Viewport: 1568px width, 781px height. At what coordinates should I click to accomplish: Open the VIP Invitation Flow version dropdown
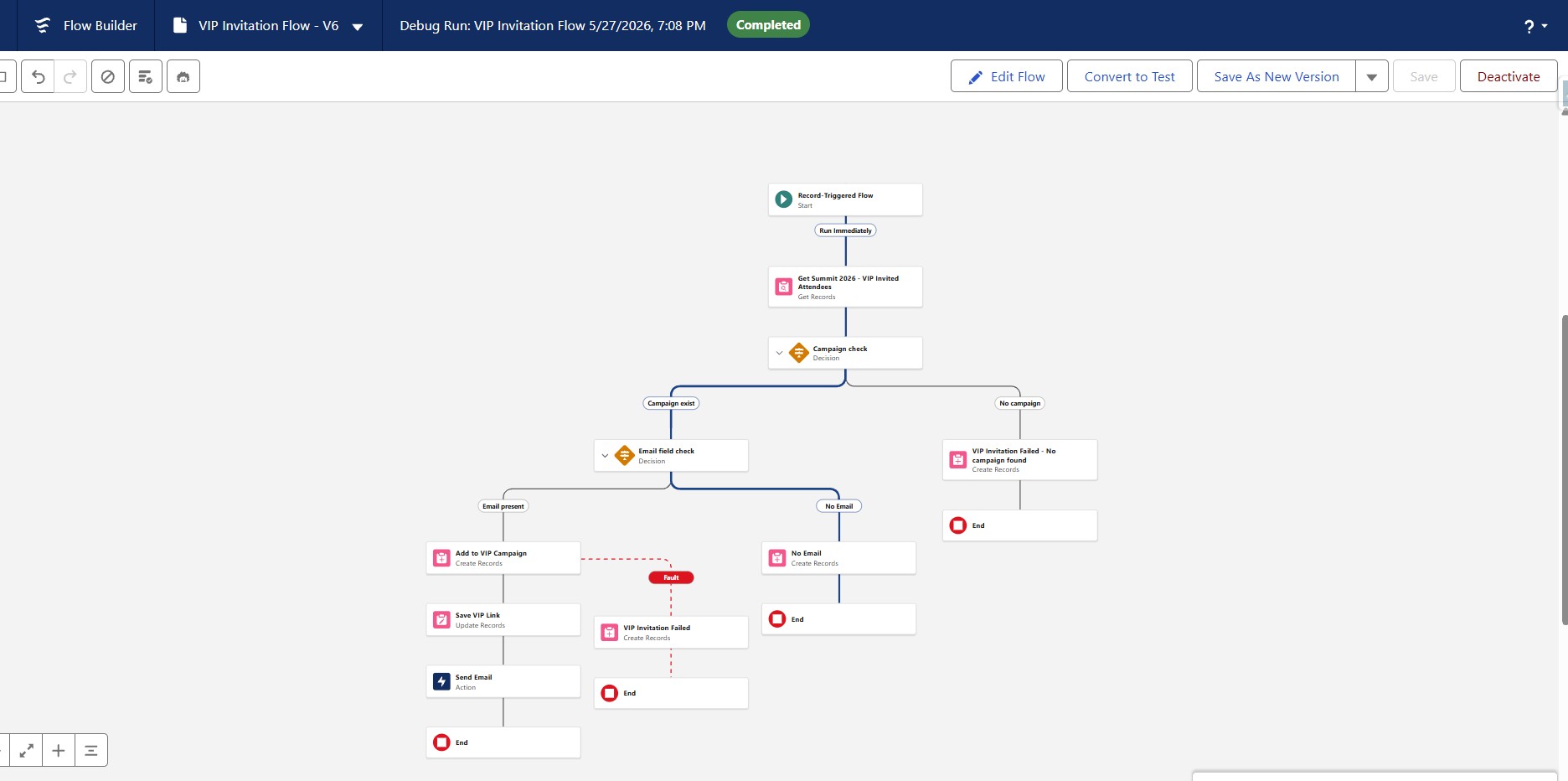pos(358,26)
